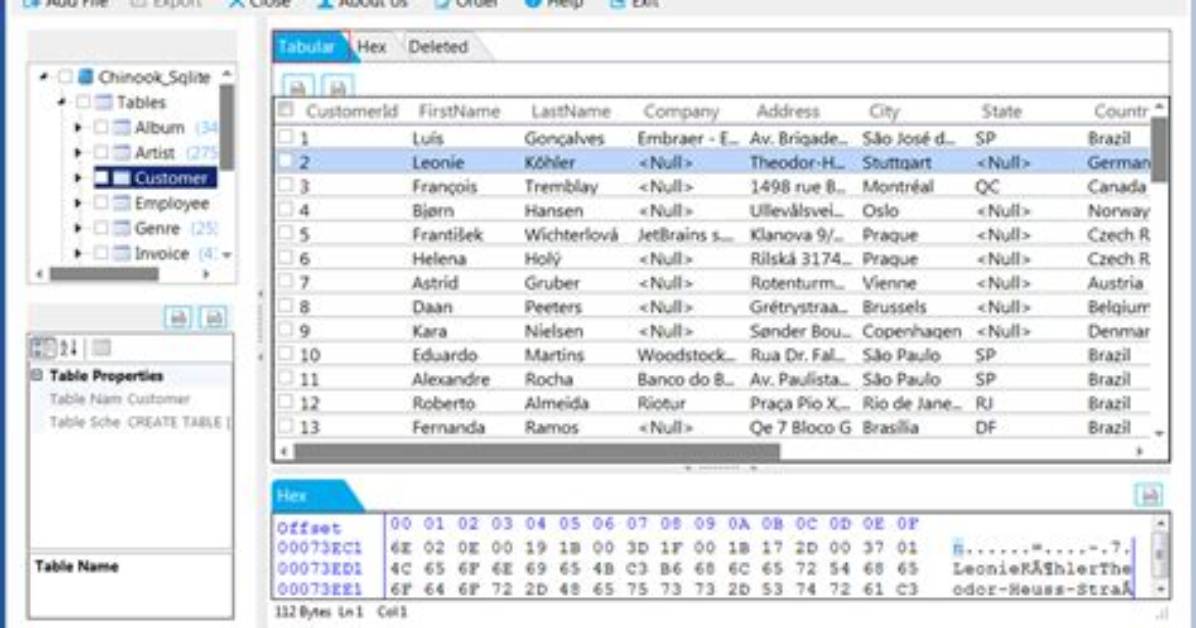Image resolution: width=1196 pixels, height=628 pixels.
Task: Collapse the Tables tree node
Action: [62, 102]
